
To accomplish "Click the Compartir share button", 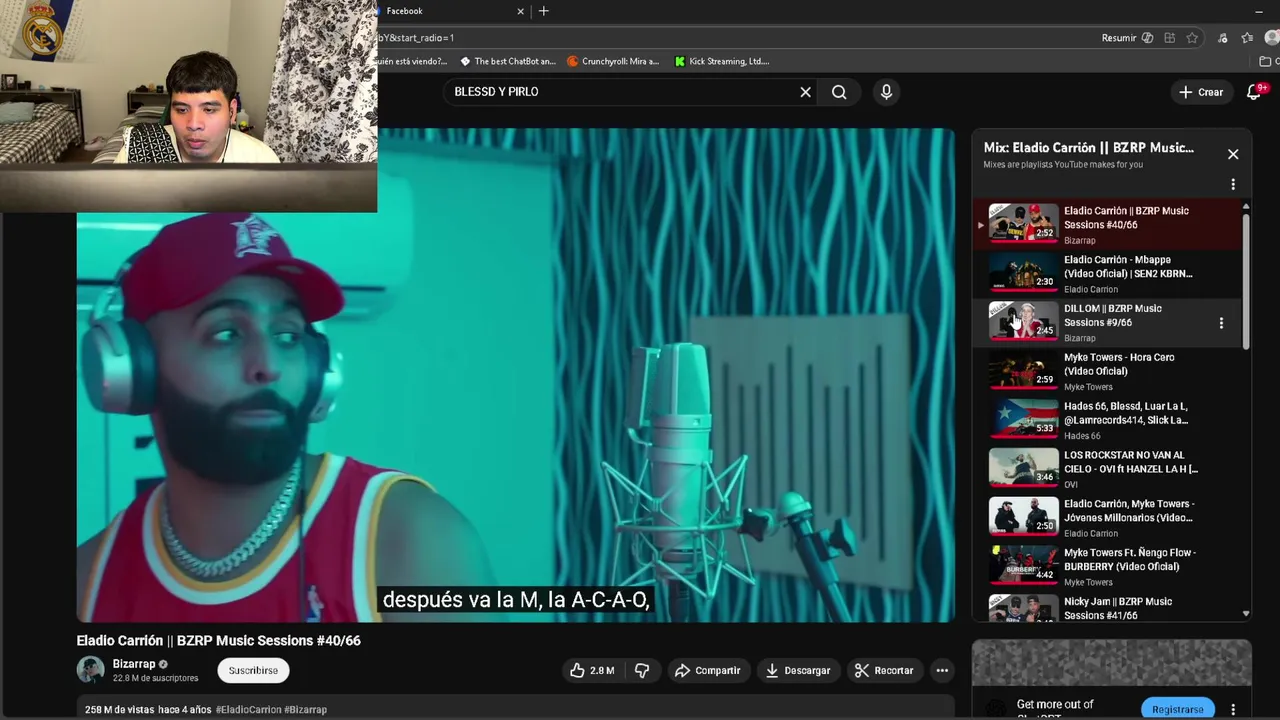I will (707, 670).
